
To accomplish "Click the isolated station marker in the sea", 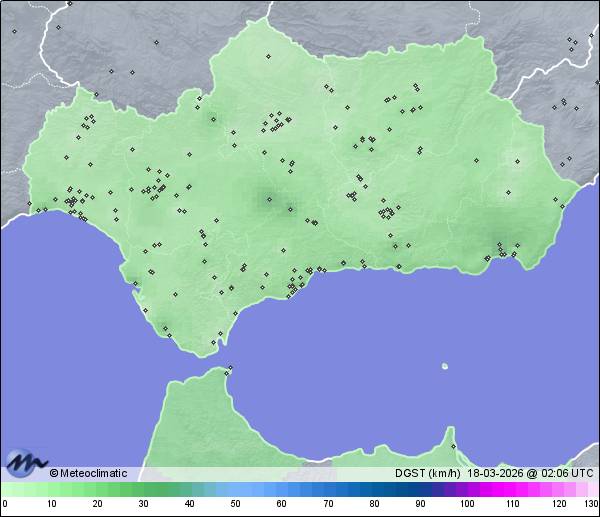I will [x=445, y=367].
